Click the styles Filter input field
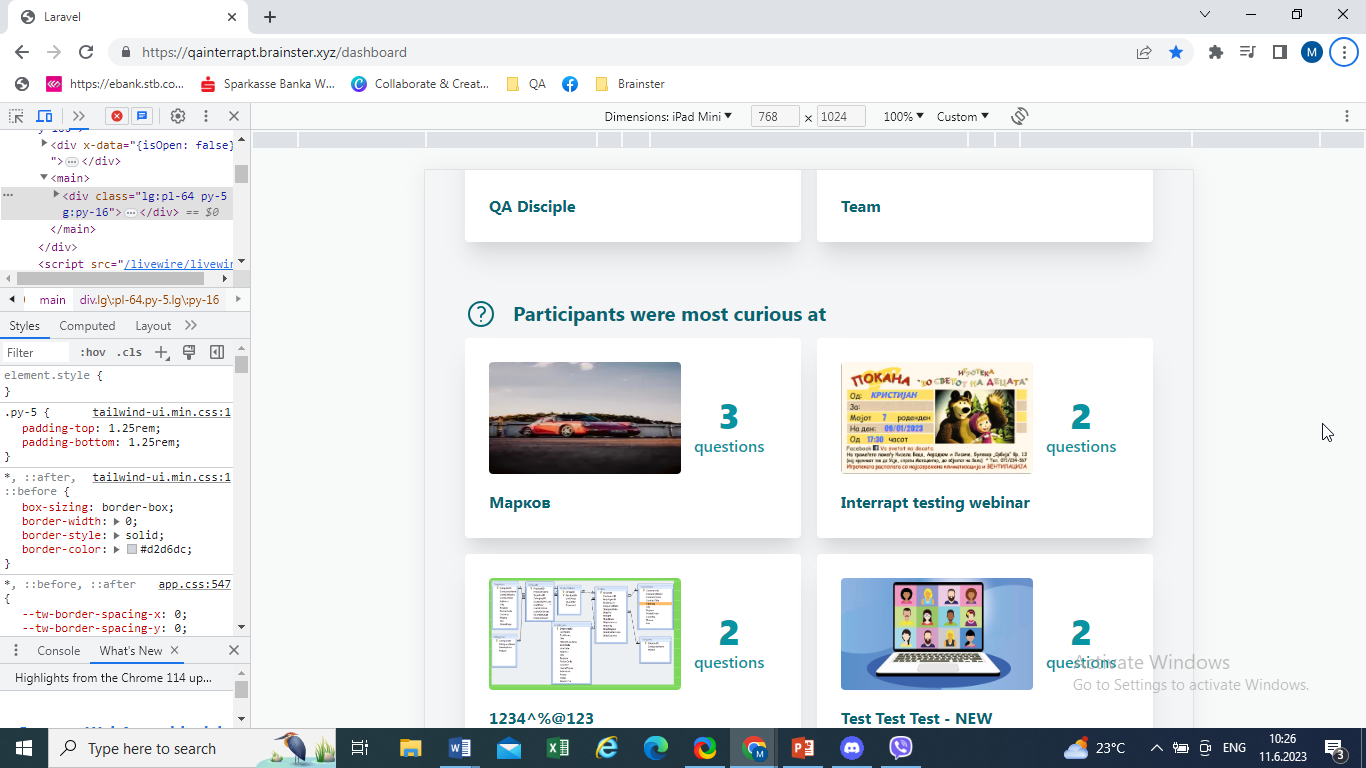 pos(36,352)
